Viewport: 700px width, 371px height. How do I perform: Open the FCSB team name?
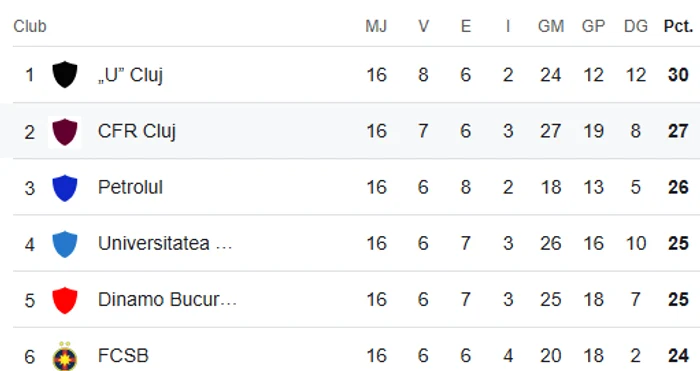(x=123, y=356)
